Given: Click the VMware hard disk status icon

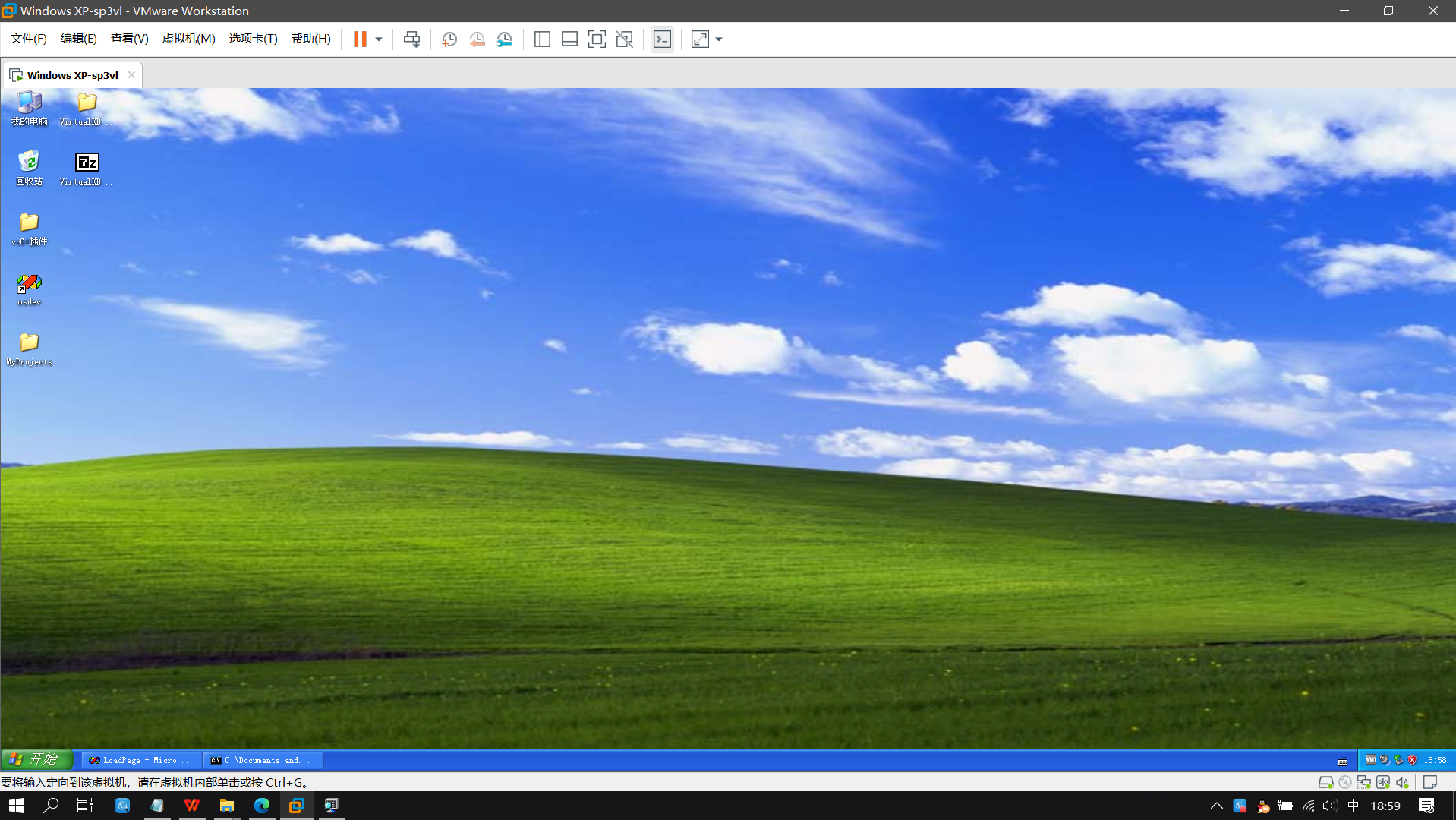Looking at the screenshot, I should [1325, 782].
